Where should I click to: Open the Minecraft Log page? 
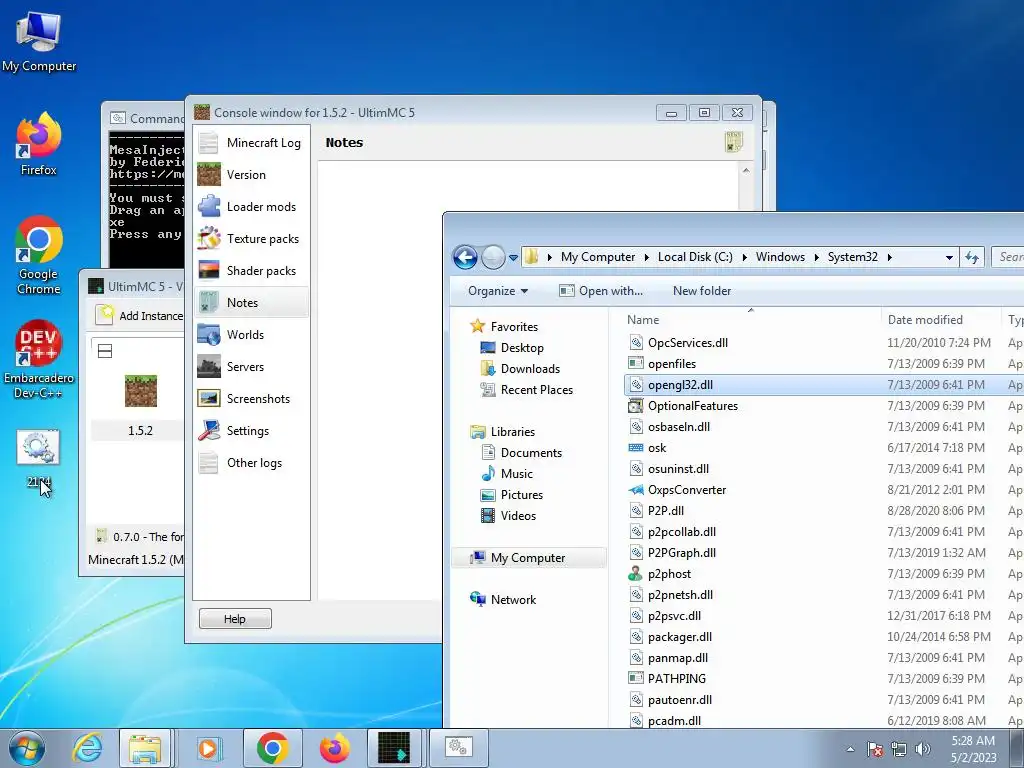[251, 142]
